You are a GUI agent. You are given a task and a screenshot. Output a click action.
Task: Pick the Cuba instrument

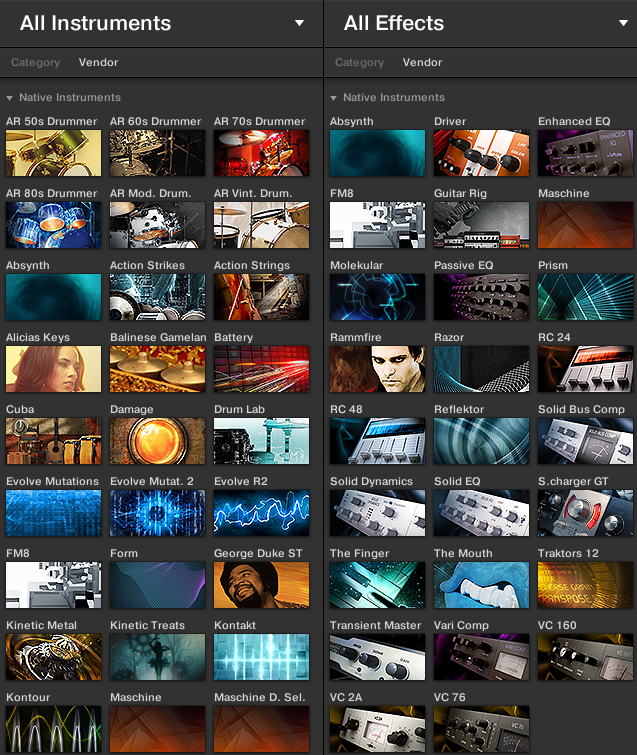53,441
